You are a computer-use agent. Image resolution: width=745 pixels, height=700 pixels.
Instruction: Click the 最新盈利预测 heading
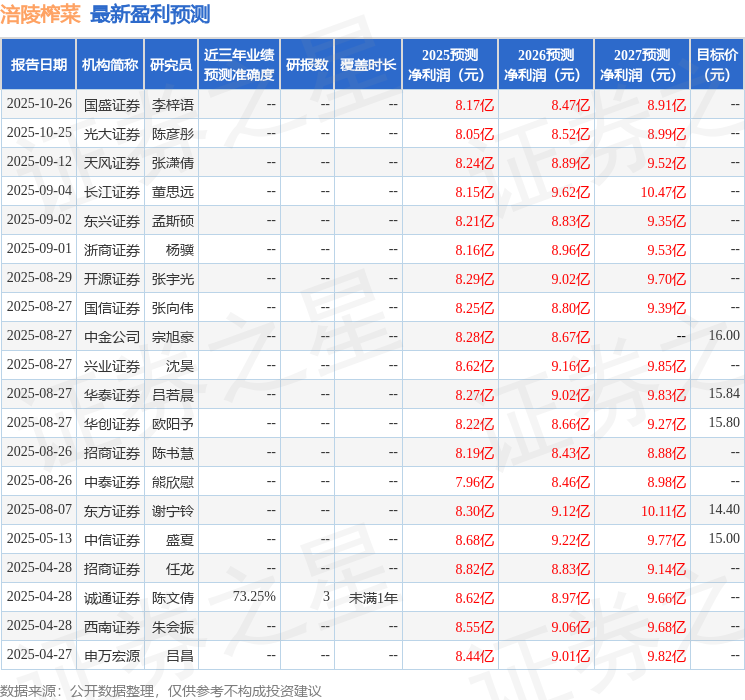pyautogui.click(x=150, y=14)
